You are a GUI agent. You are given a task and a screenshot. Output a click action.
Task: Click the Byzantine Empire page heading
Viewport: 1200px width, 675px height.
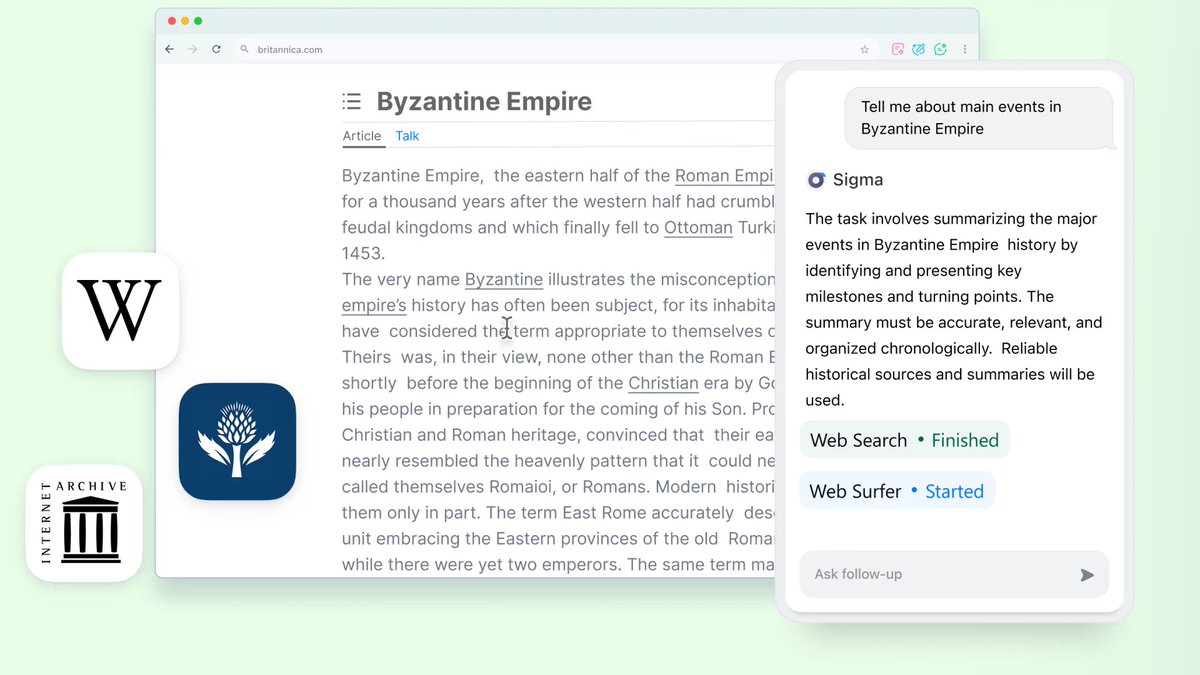484,101
